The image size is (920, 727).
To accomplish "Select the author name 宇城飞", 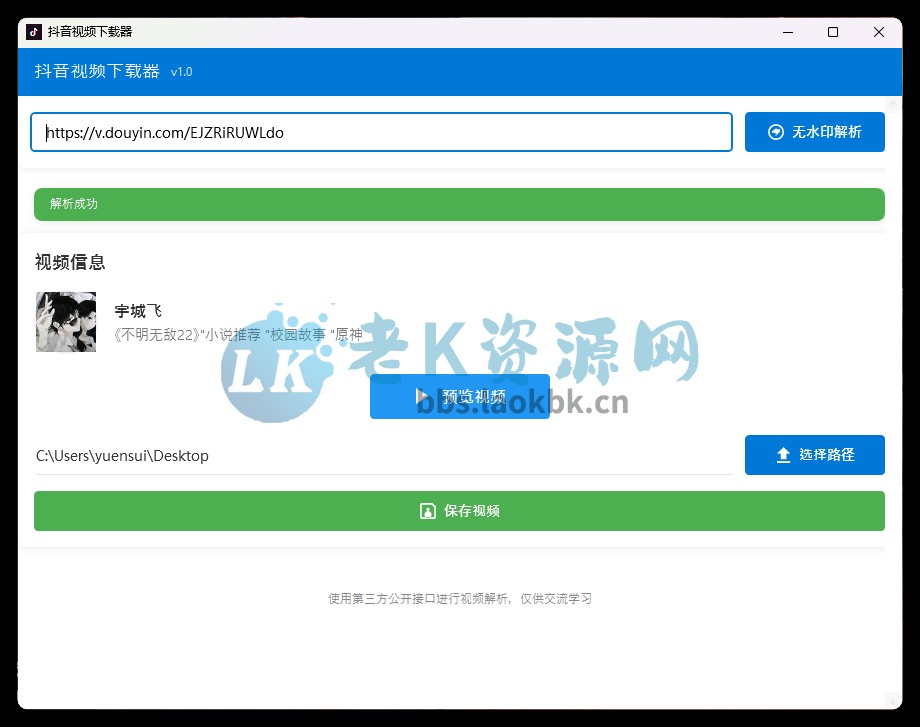I will [138, 310].
